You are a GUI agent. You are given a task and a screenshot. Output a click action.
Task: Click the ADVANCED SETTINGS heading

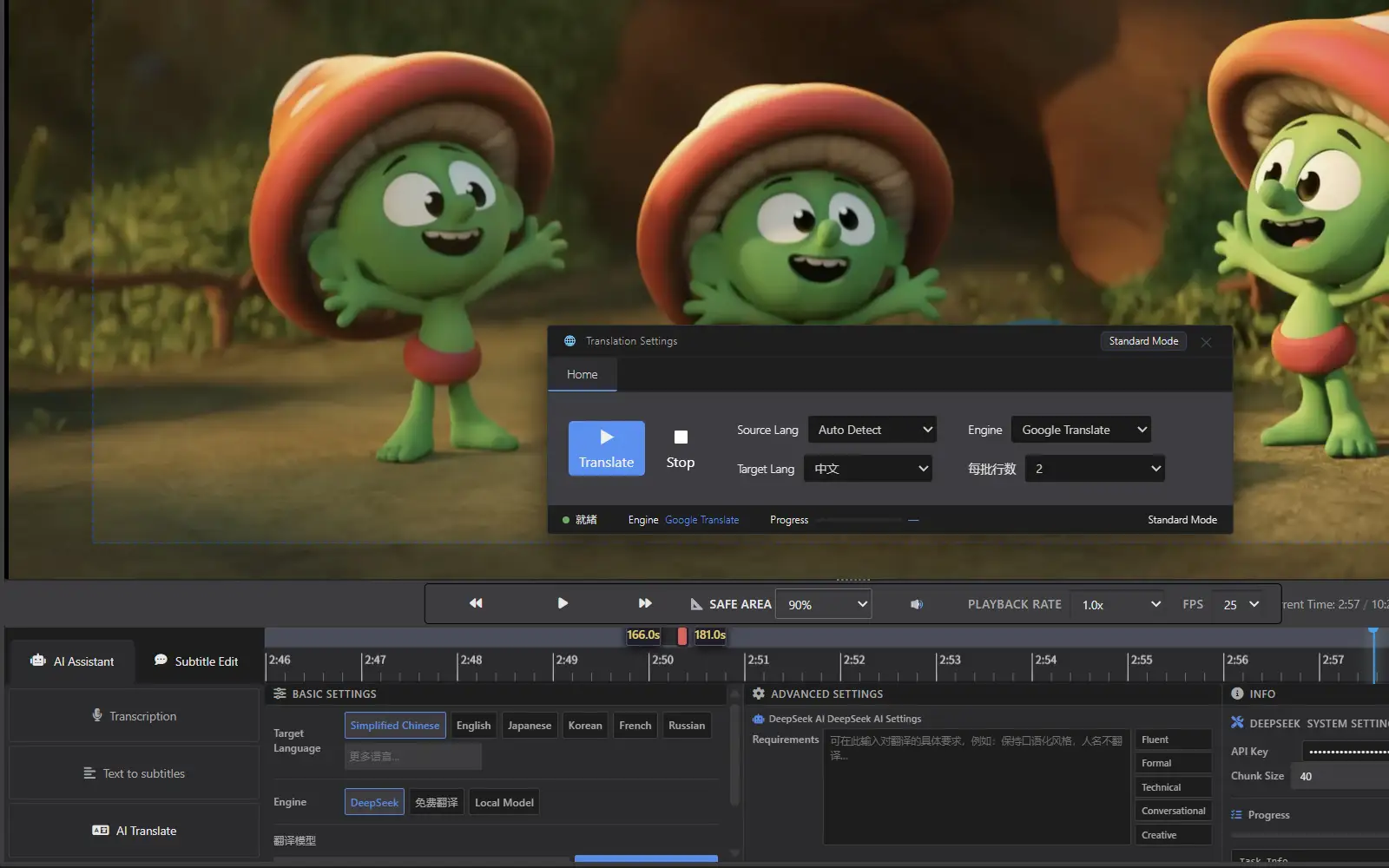(x=826, y=694)
